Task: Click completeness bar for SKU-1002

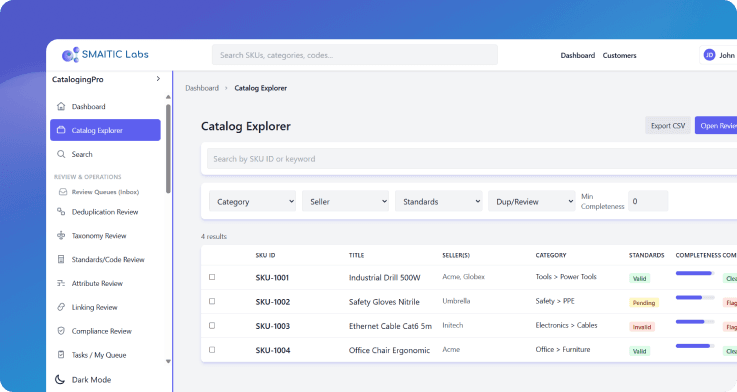Action: 695,298
